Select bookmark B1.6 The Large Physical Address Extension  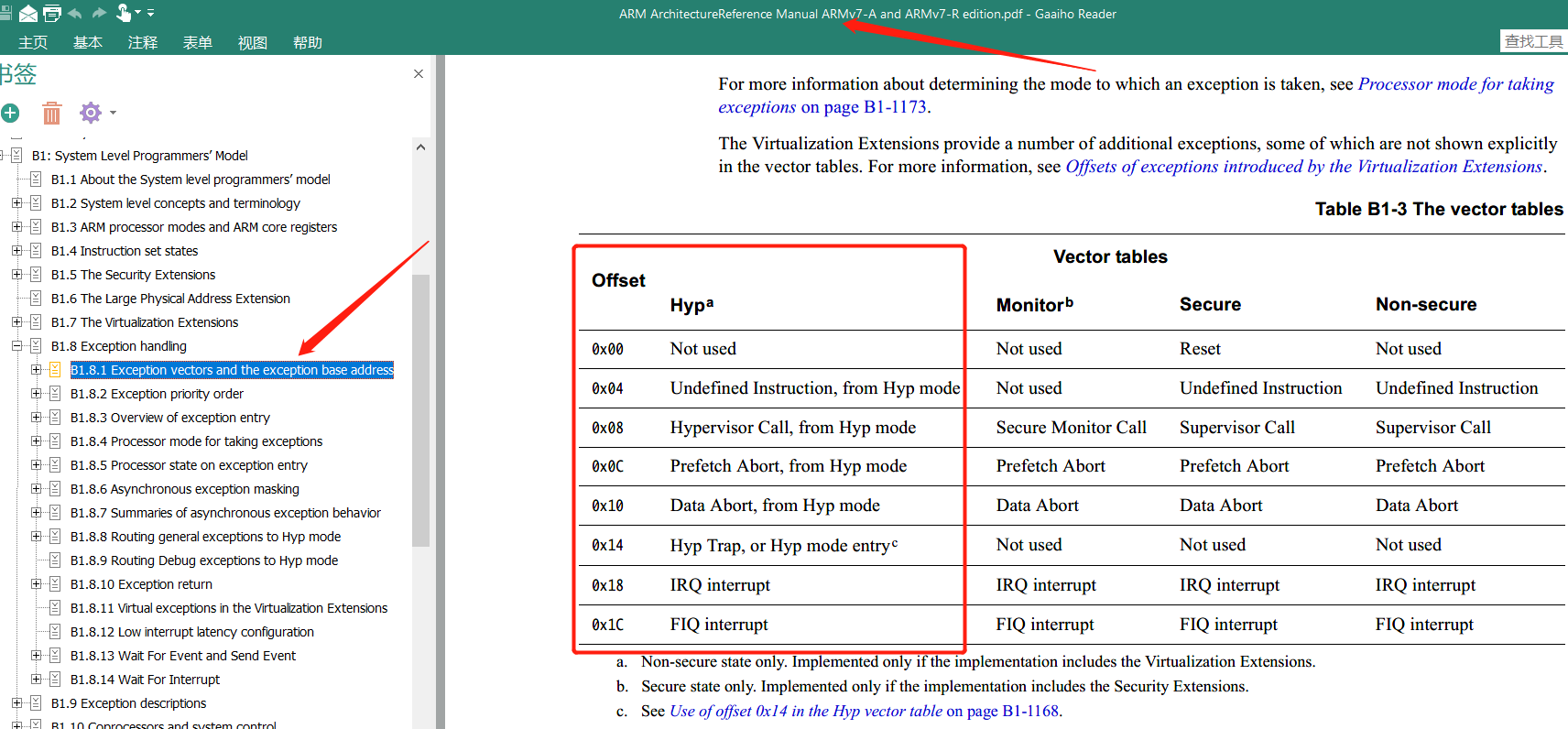point(170,299)
